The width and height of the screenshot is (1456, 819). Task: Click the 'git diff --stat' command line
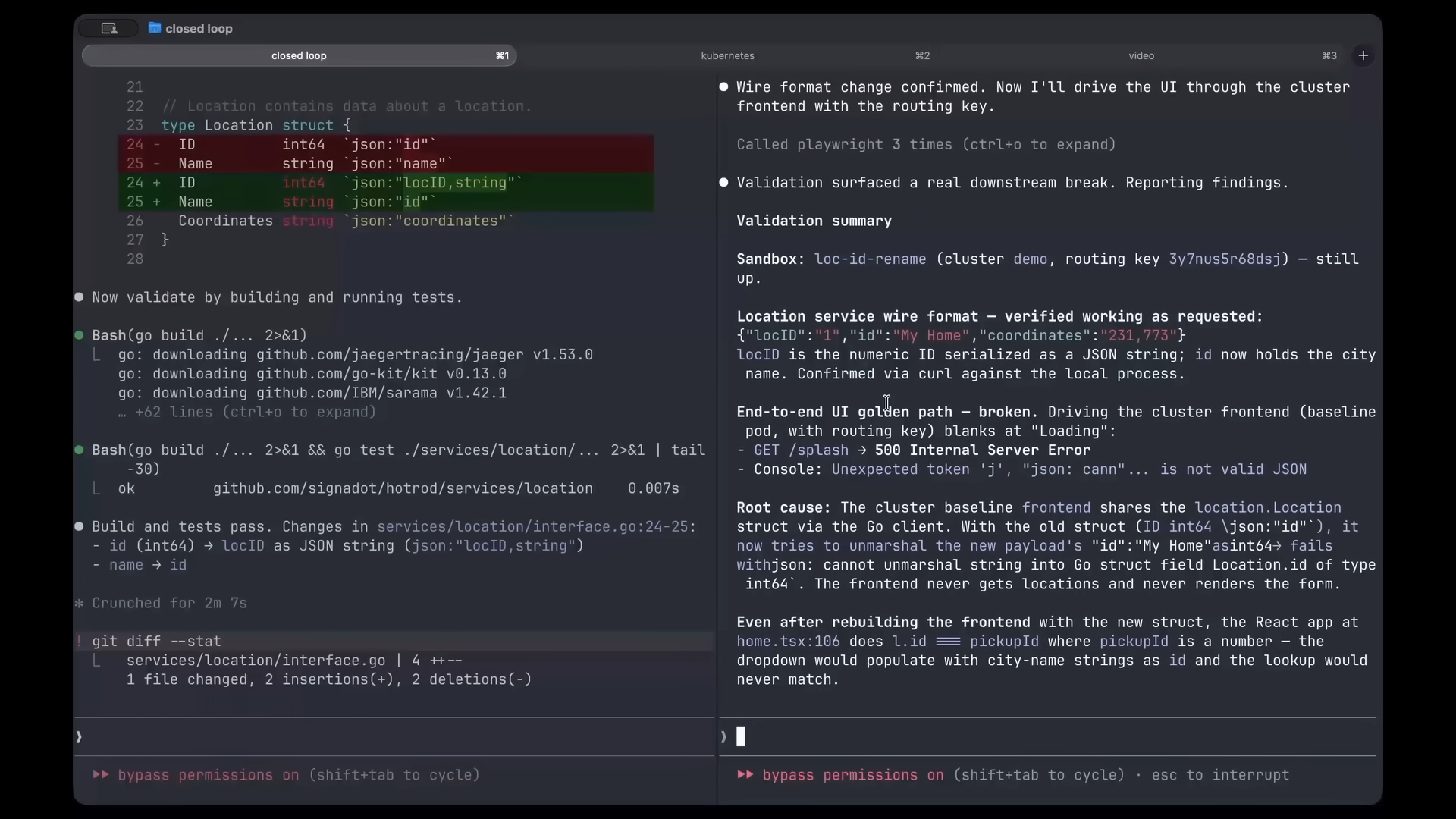pyautogui.click(x=156, y=642)
